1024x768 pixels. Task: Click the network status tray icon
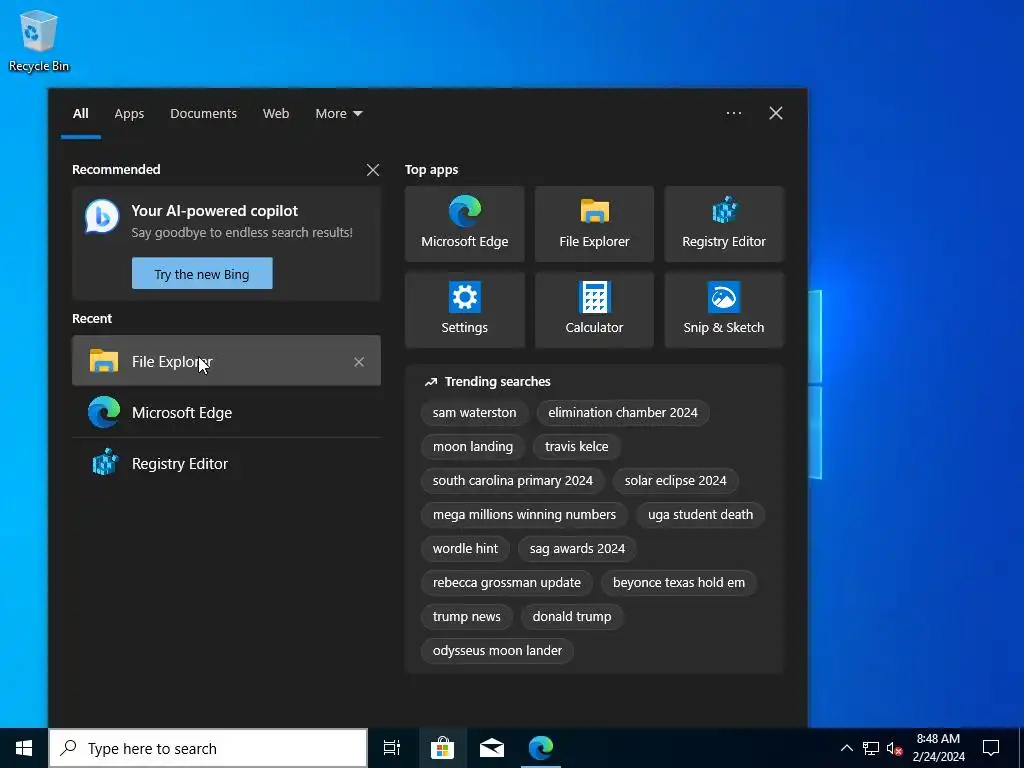click(x=871, y=748)
